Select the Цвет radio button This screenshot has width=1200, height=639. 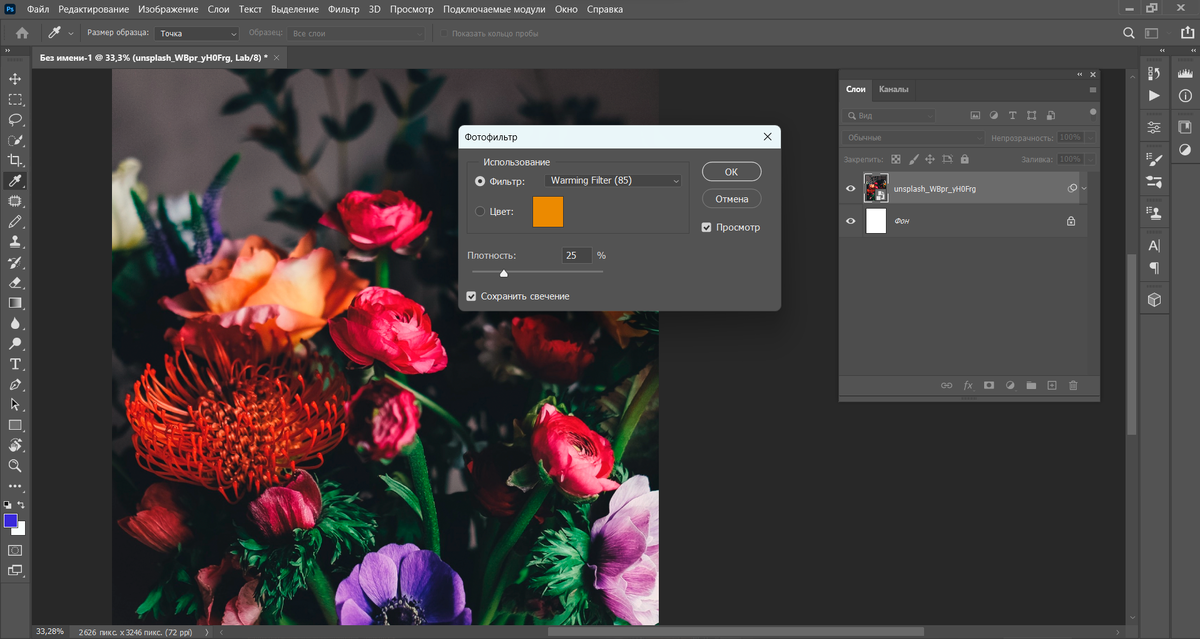point(480,211)
